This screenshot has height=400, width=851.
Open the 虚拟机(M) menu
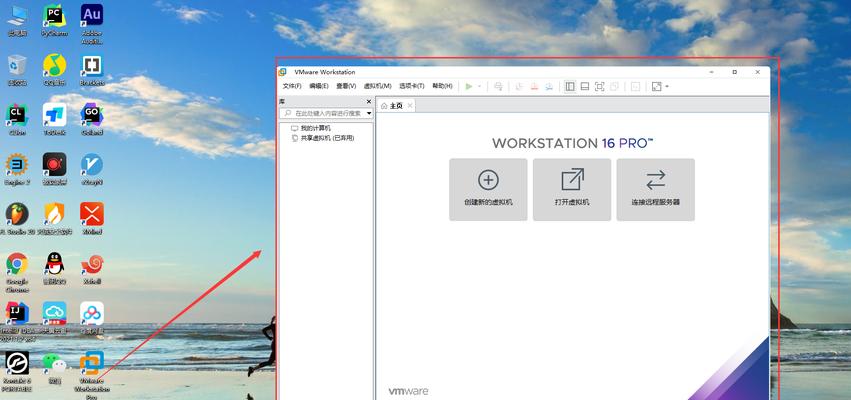pos(377,86)
